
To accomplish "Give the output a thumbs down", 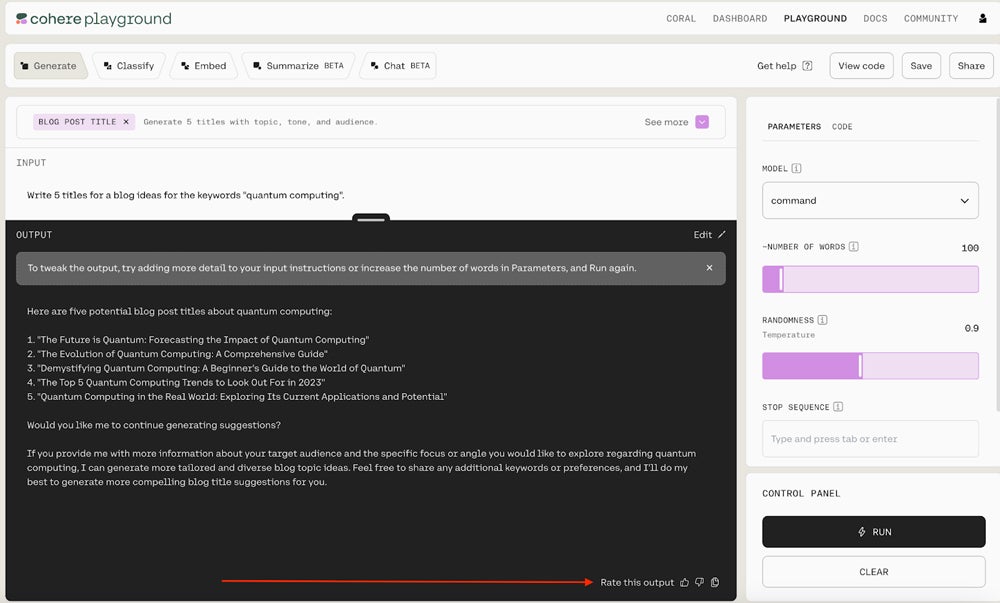I will click(x=700, y=582).
